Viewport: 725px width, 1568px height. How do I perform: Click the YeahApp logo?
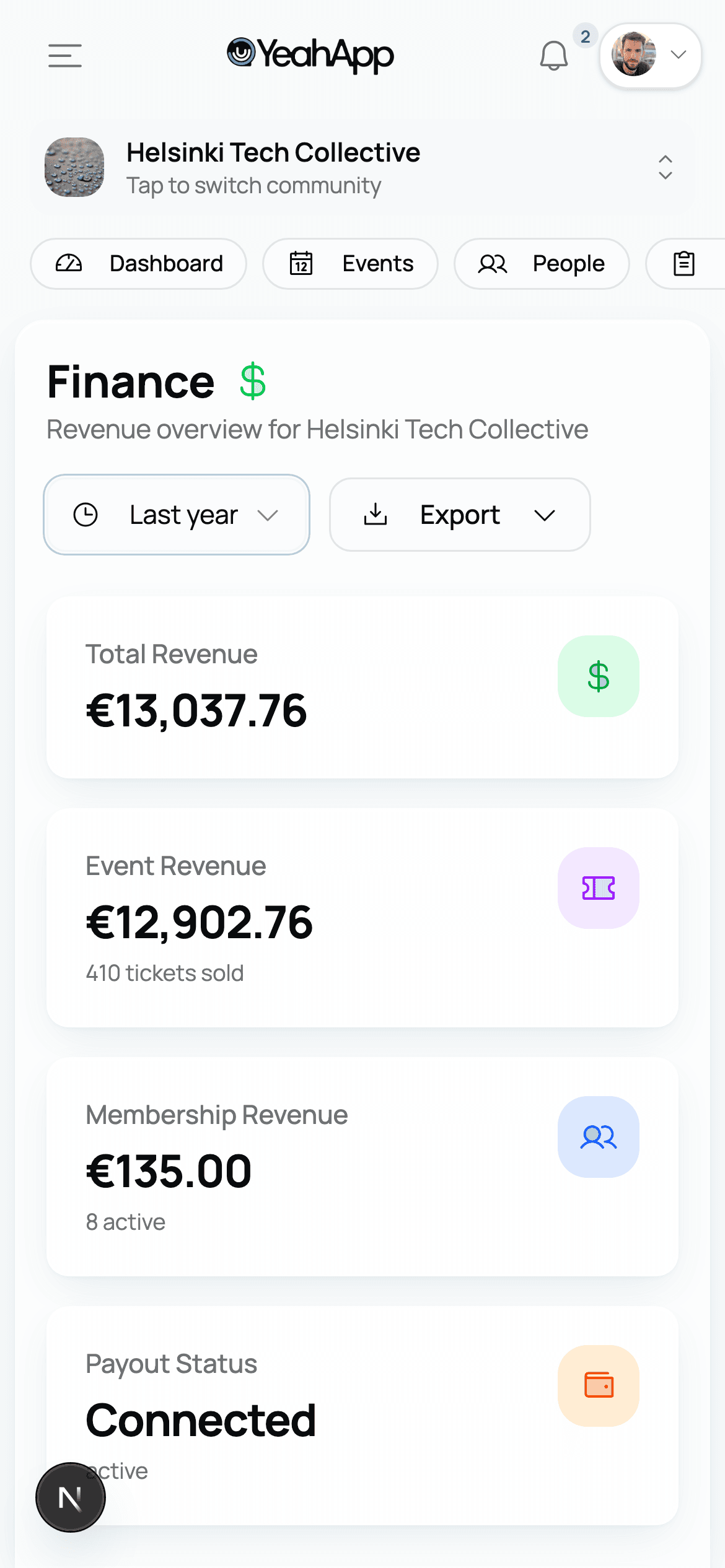click(310, 55)
